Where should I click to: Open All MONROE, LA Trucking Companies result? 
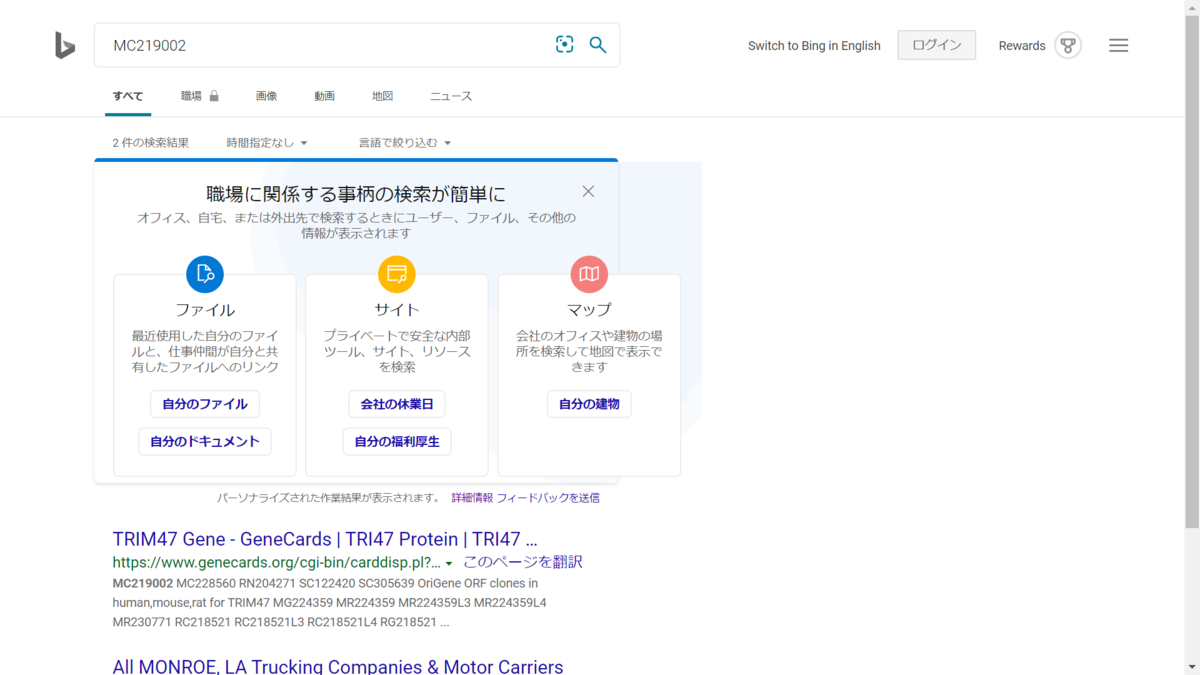click(338, 666)
